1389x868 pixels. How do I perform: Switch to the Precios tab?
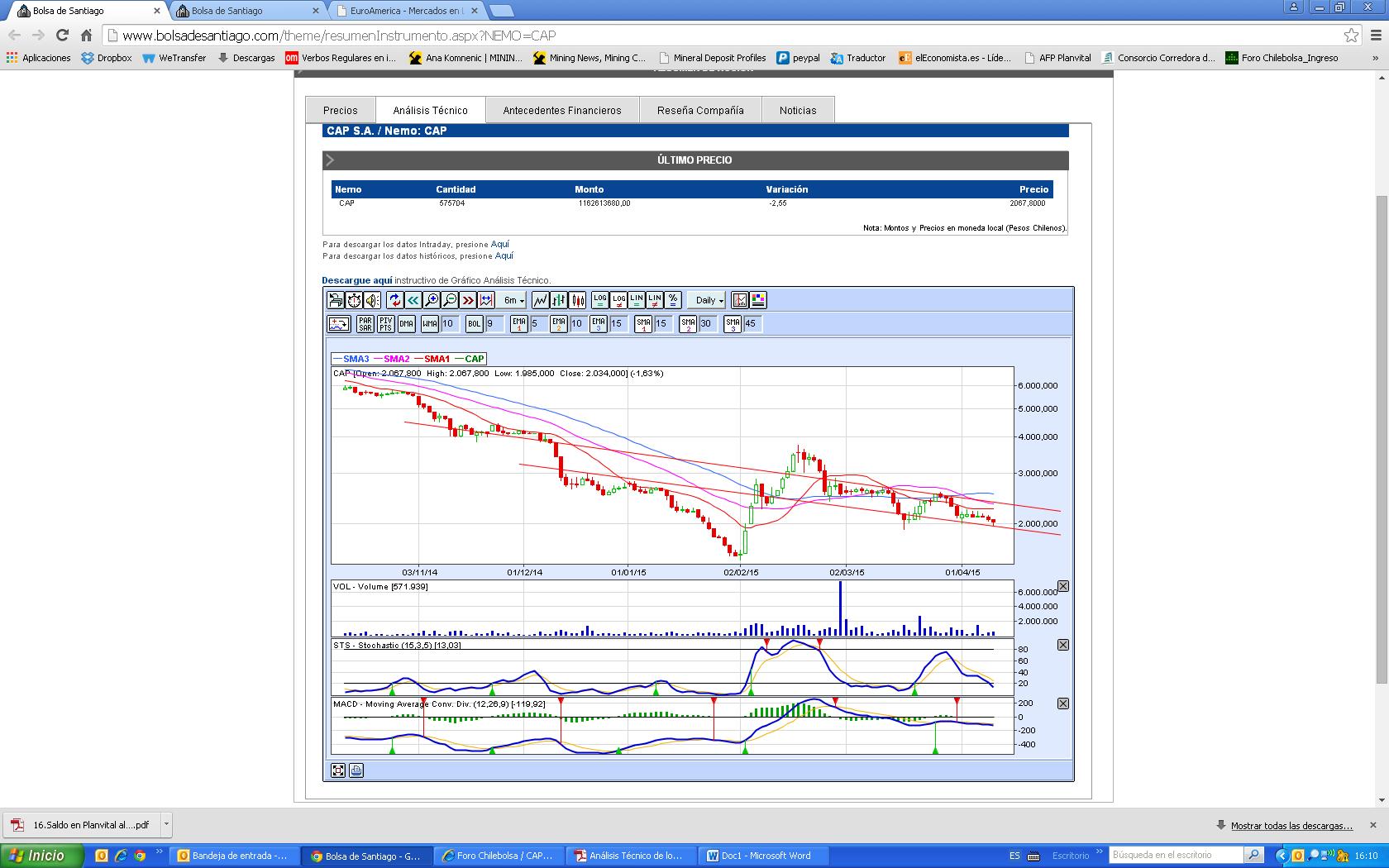coord(341,110)
